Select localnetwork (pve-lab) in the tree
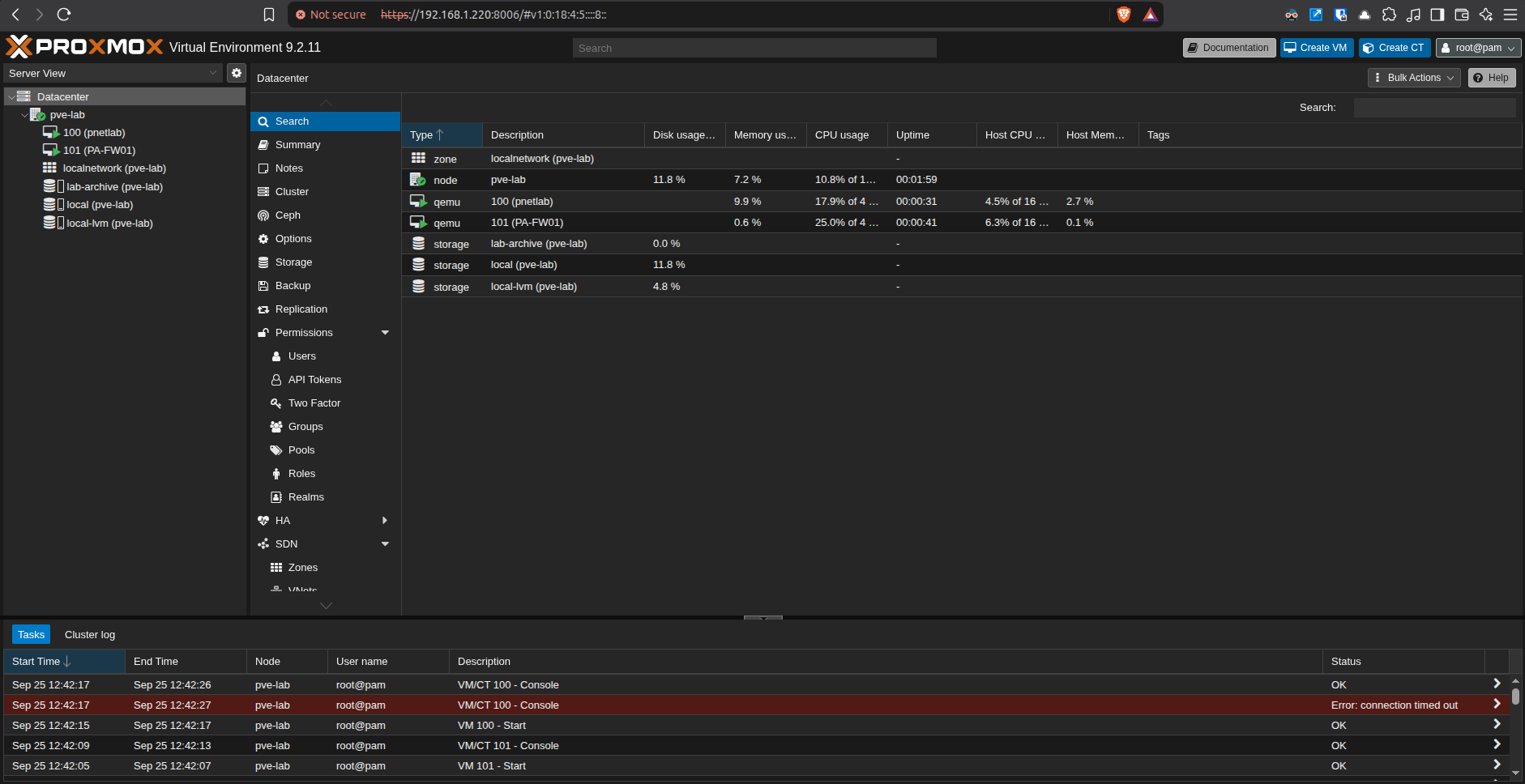Image resolution: width=1525 pixels, height=784 pixels. [x=114, y=168]
